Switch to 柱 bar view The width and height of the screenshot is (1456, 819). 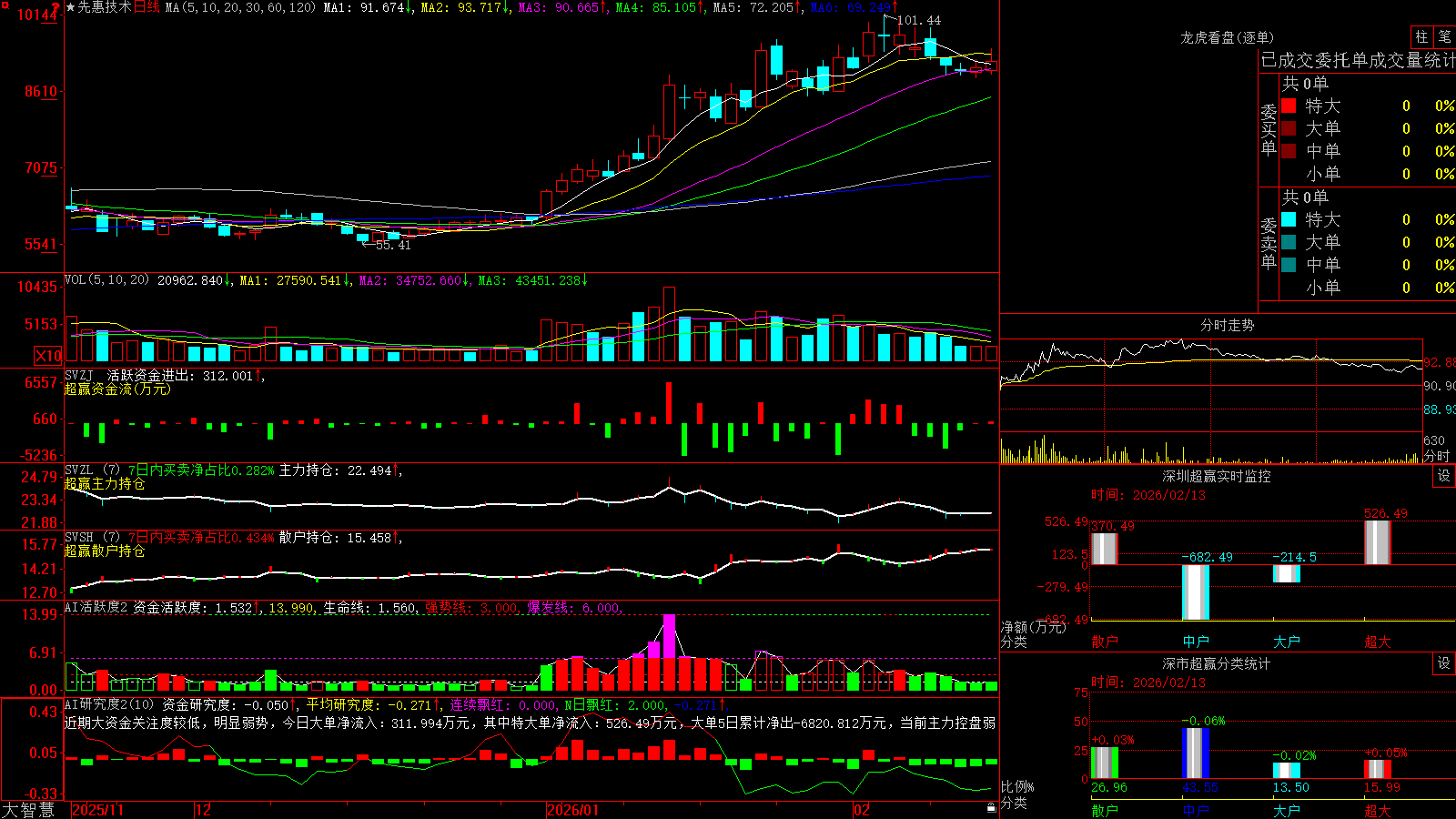click(x=1421, y=36)
